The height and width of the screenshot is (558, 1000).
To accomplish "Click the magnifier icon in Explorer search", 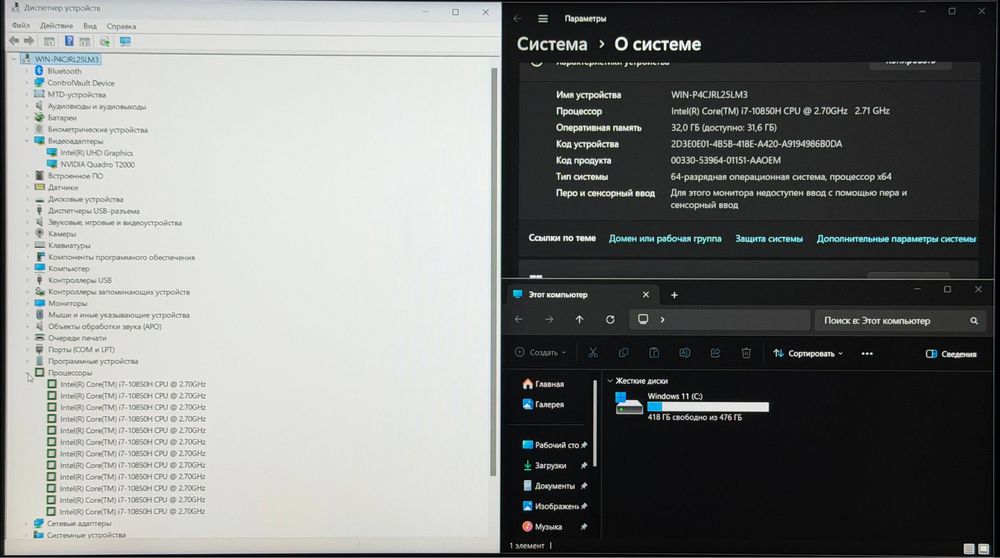I will [974, 321].
